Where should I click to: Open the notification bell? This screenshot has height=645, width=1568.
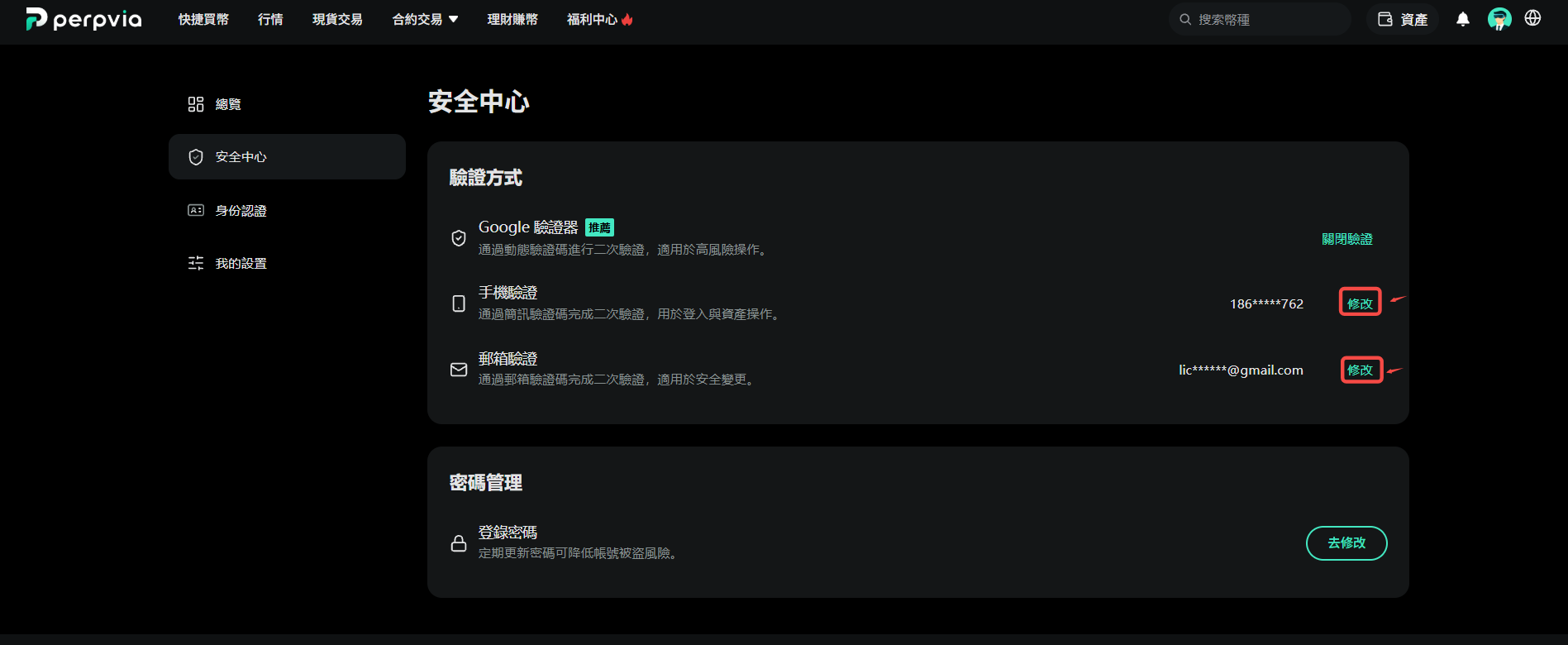(1463, 19)
